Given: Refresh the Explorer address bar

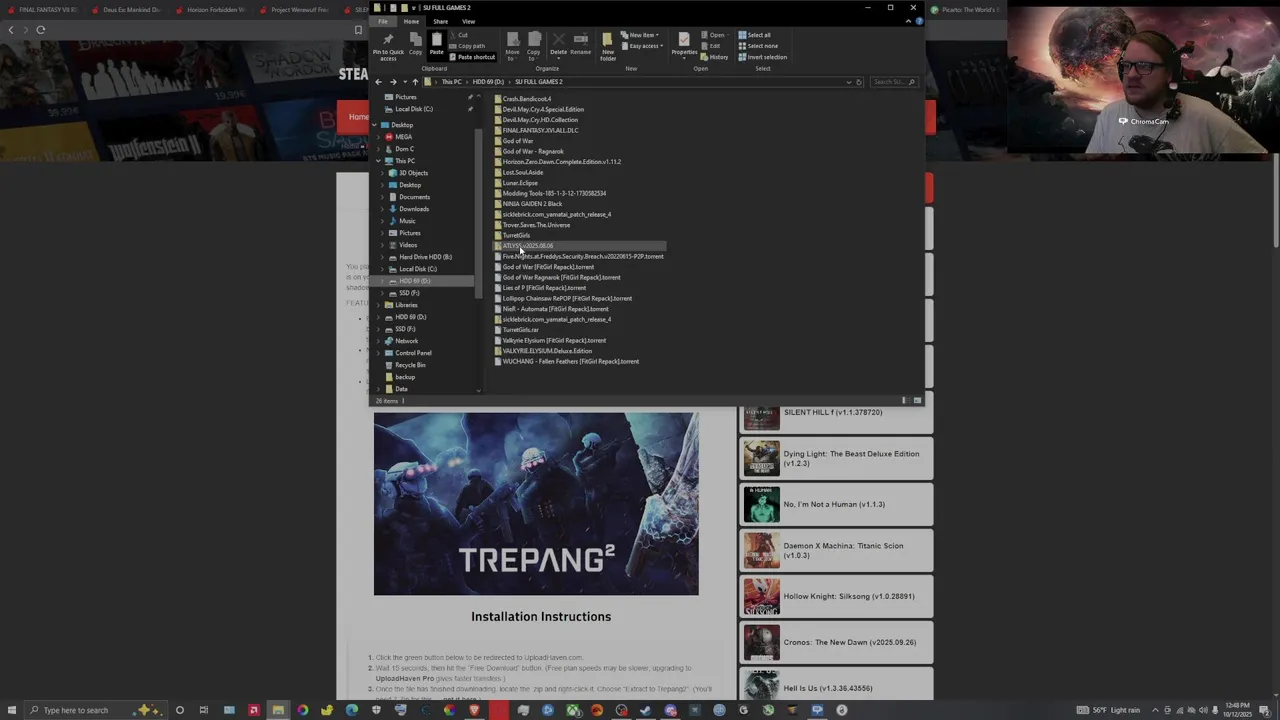Looking at the screenshot, I should tap(858, 82).
